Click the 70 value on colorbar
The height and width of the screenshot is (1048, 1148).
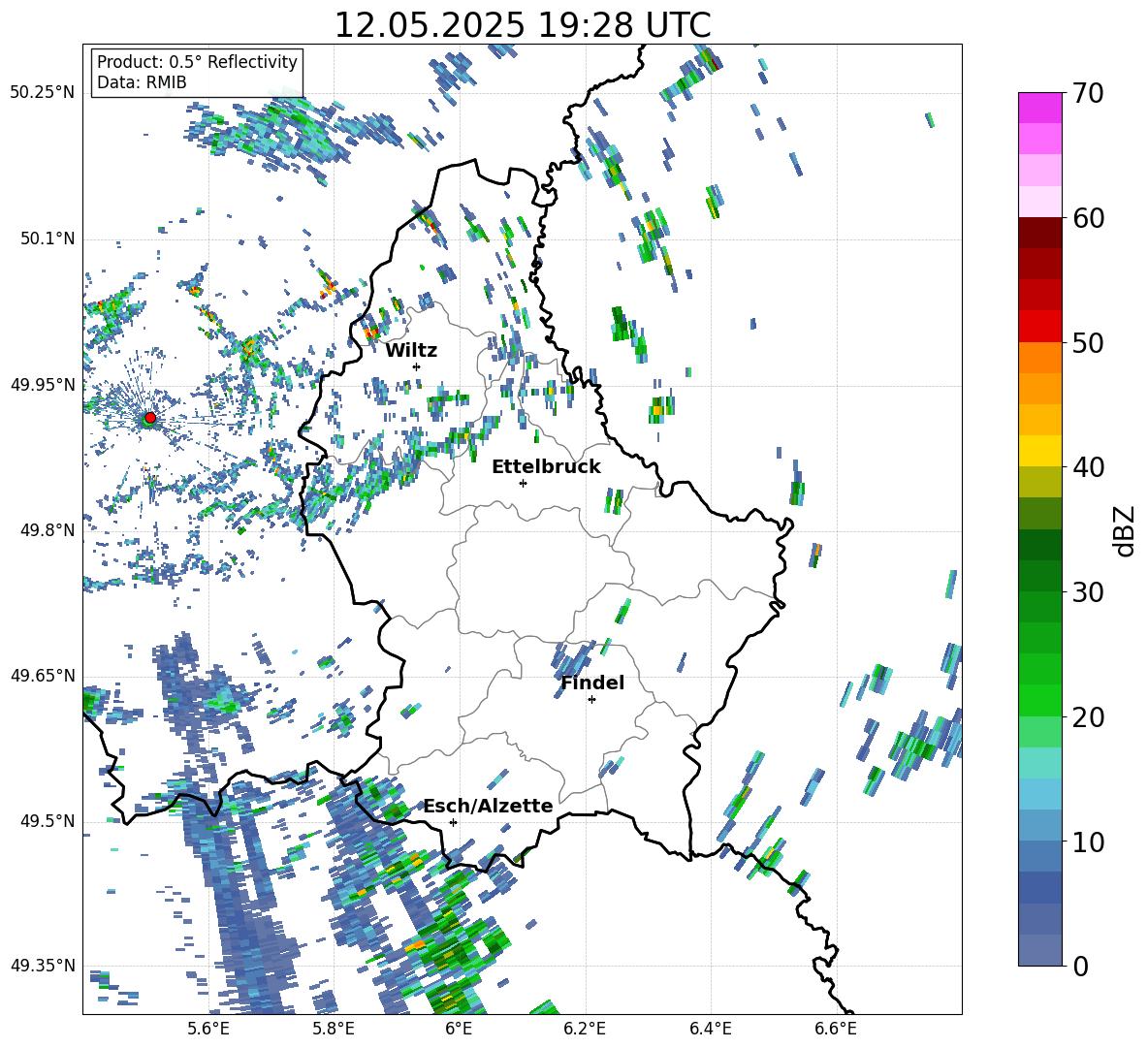click(x=1088, y=93)
